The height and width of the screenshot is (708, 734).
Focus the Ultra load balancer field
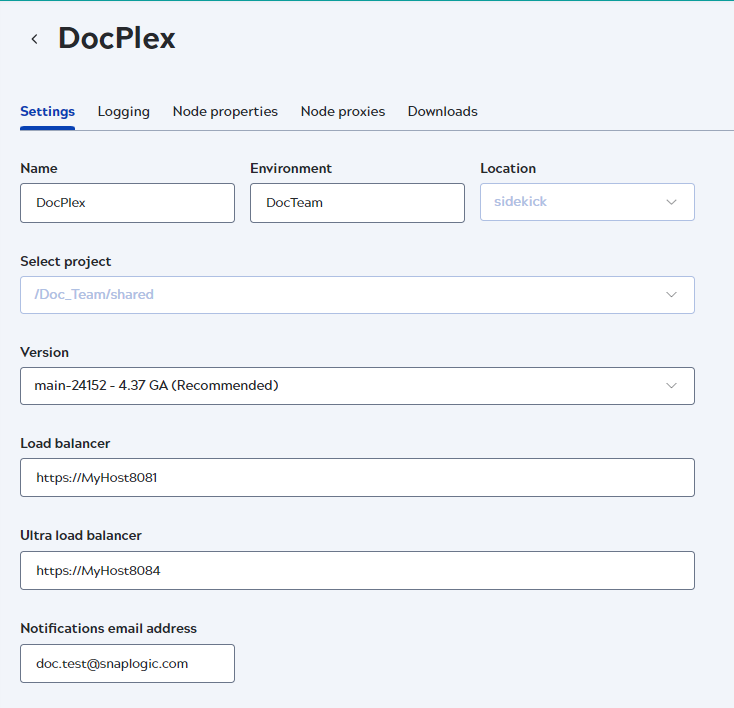357,571
